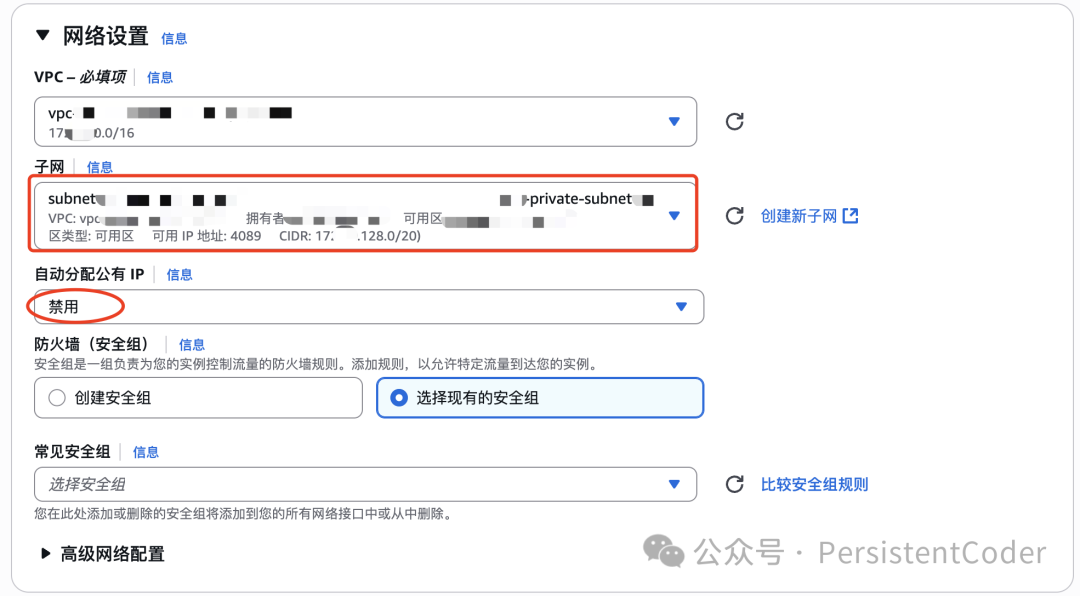Open 信息 link next to 自动分配公有 IP

(x=179, y=274)
